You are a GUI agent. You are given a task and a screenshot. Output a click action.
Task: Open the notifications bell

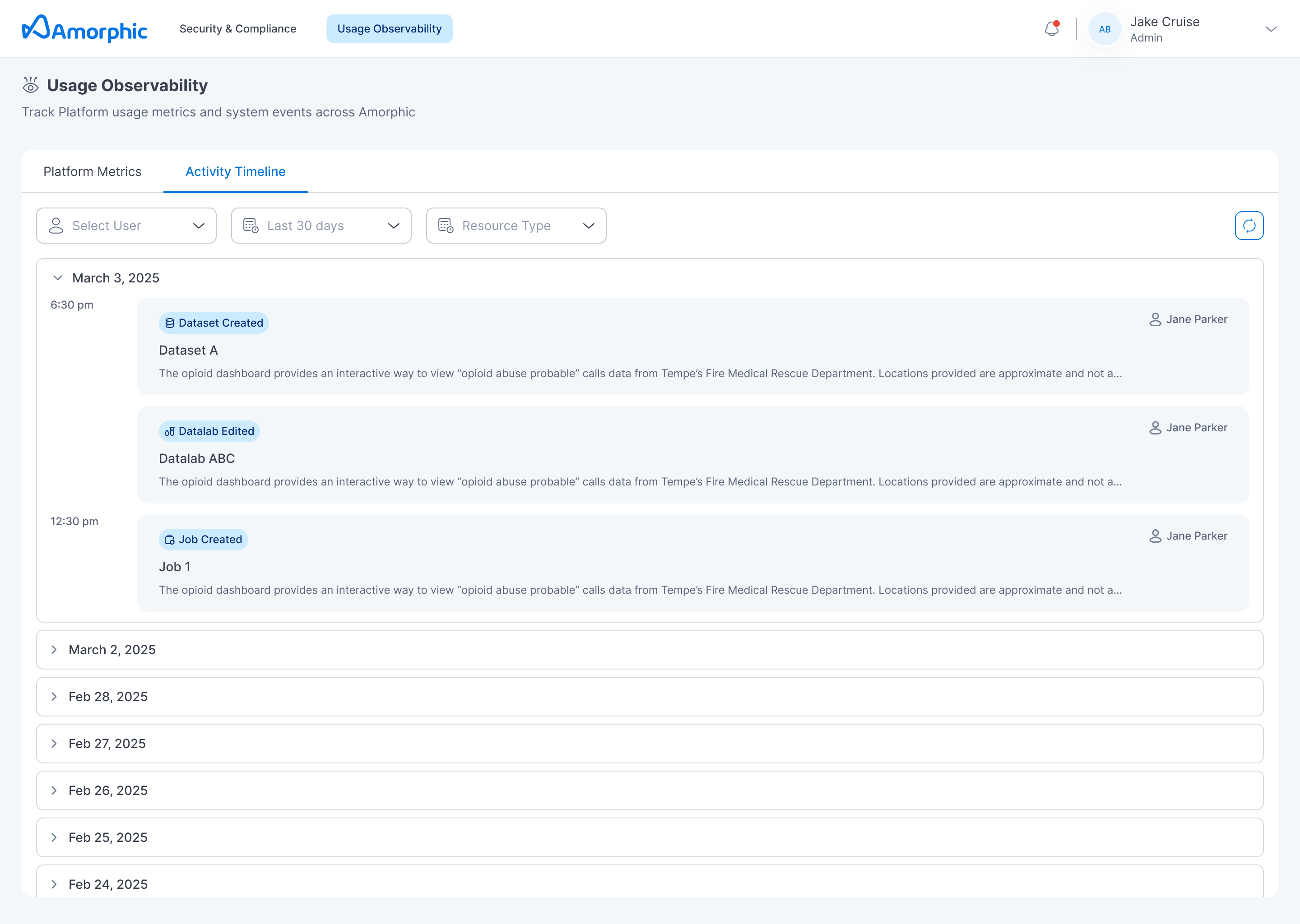click(1052, 28)
